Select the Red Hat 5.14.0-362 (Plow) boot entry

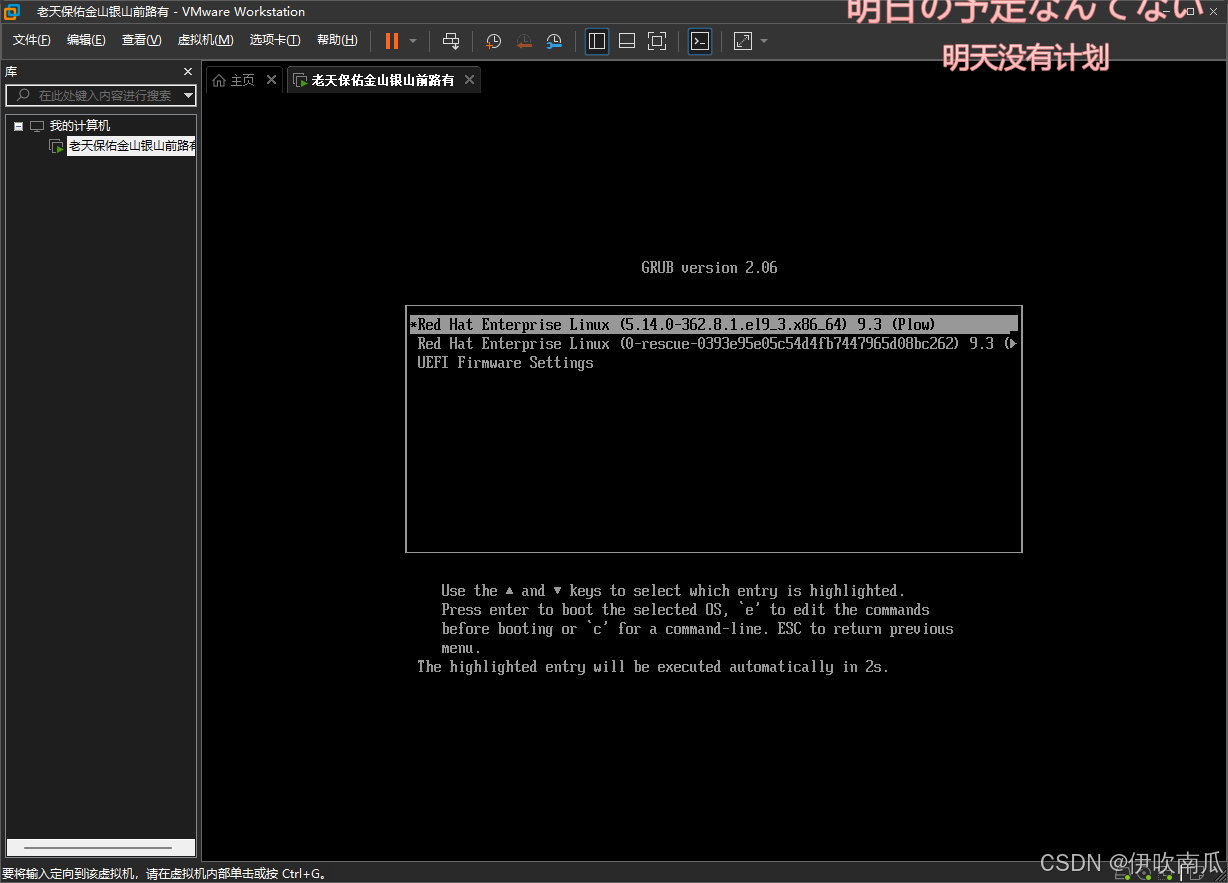tap(713, 324)
